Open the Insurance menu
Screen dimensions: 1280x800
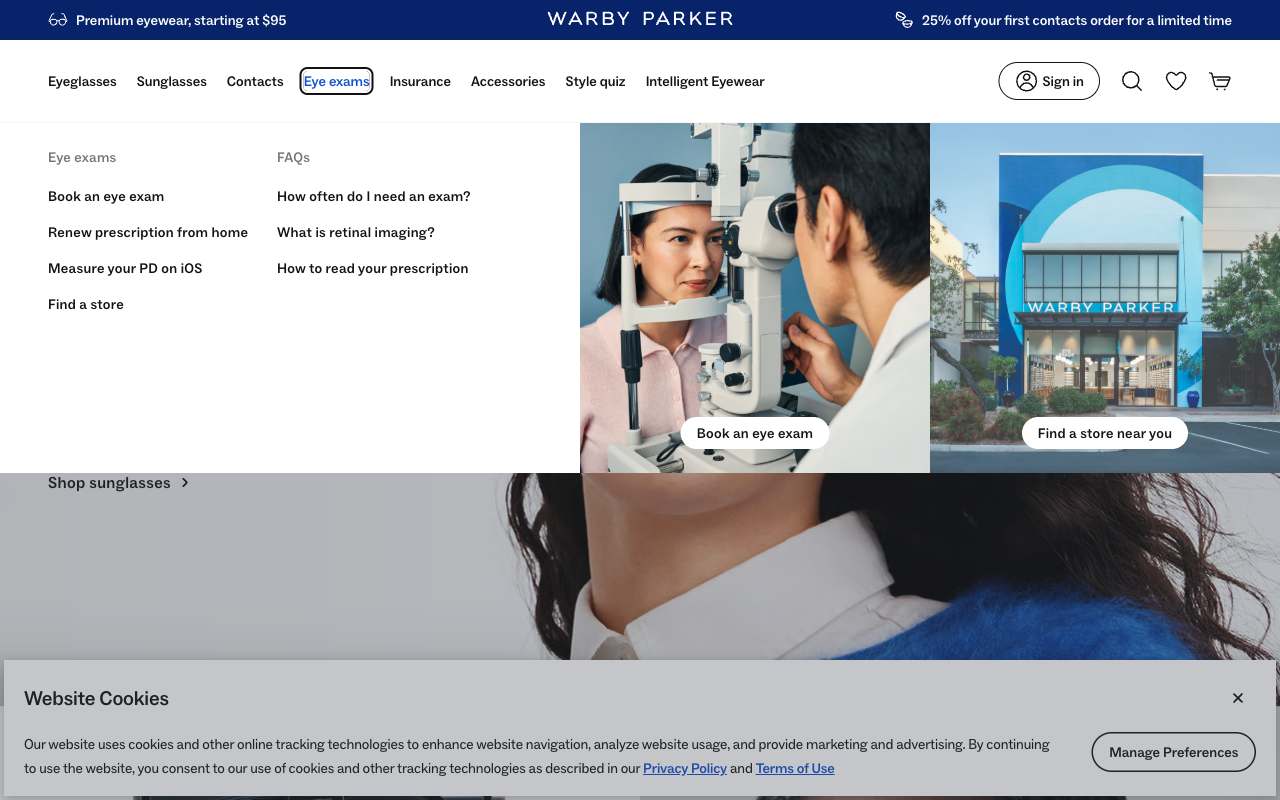click(x=420, y=82)
